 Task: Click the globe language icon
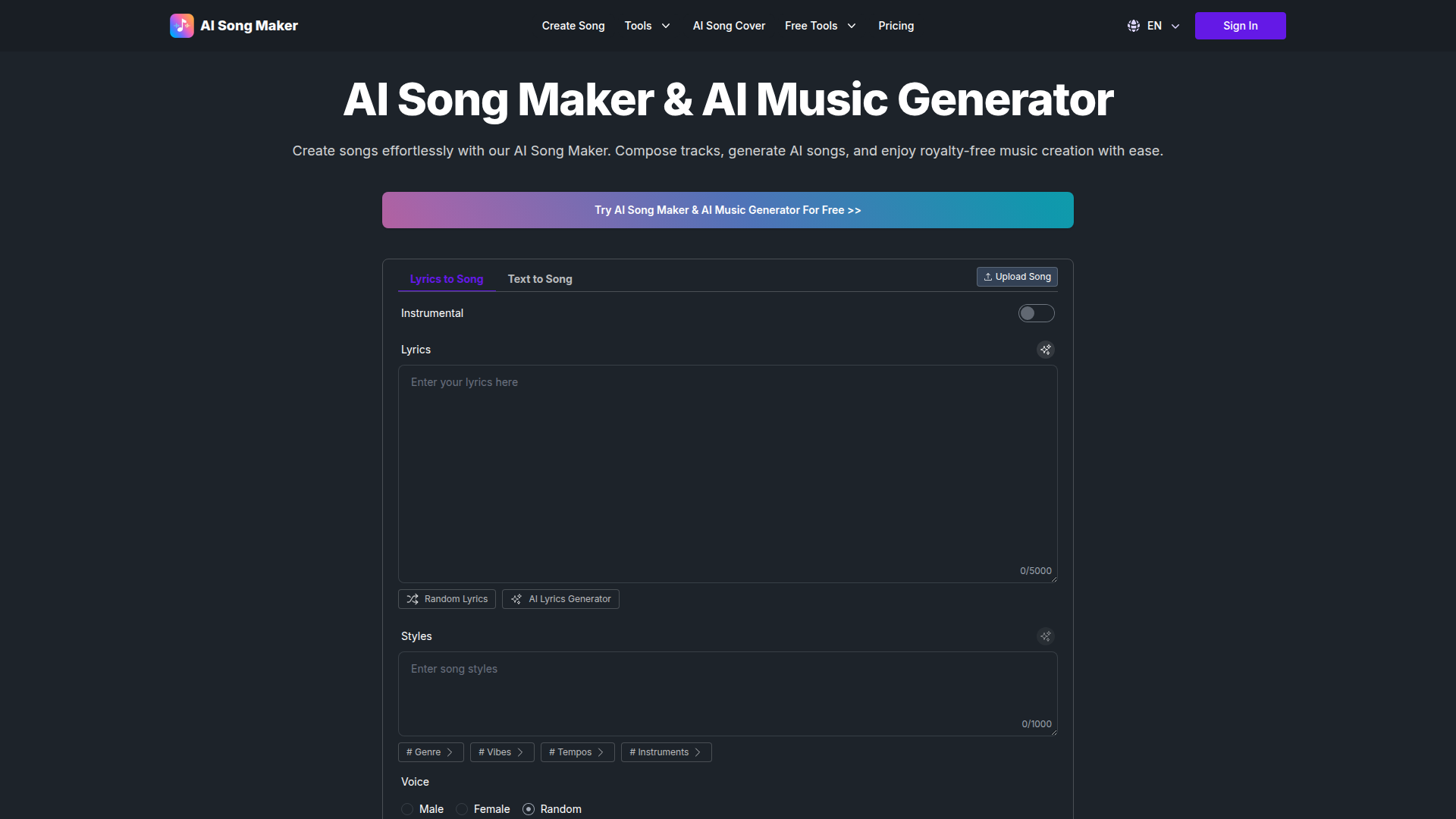point(1134,26)
